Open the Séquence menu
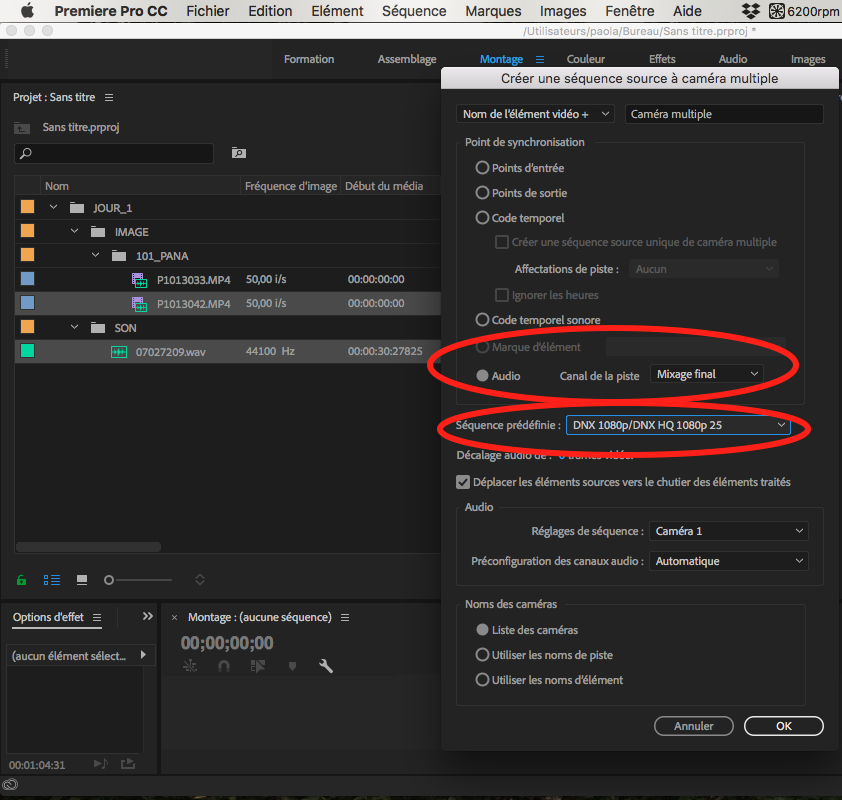The image size is (842, 800). pyautogui.click(x=413, y=11)
